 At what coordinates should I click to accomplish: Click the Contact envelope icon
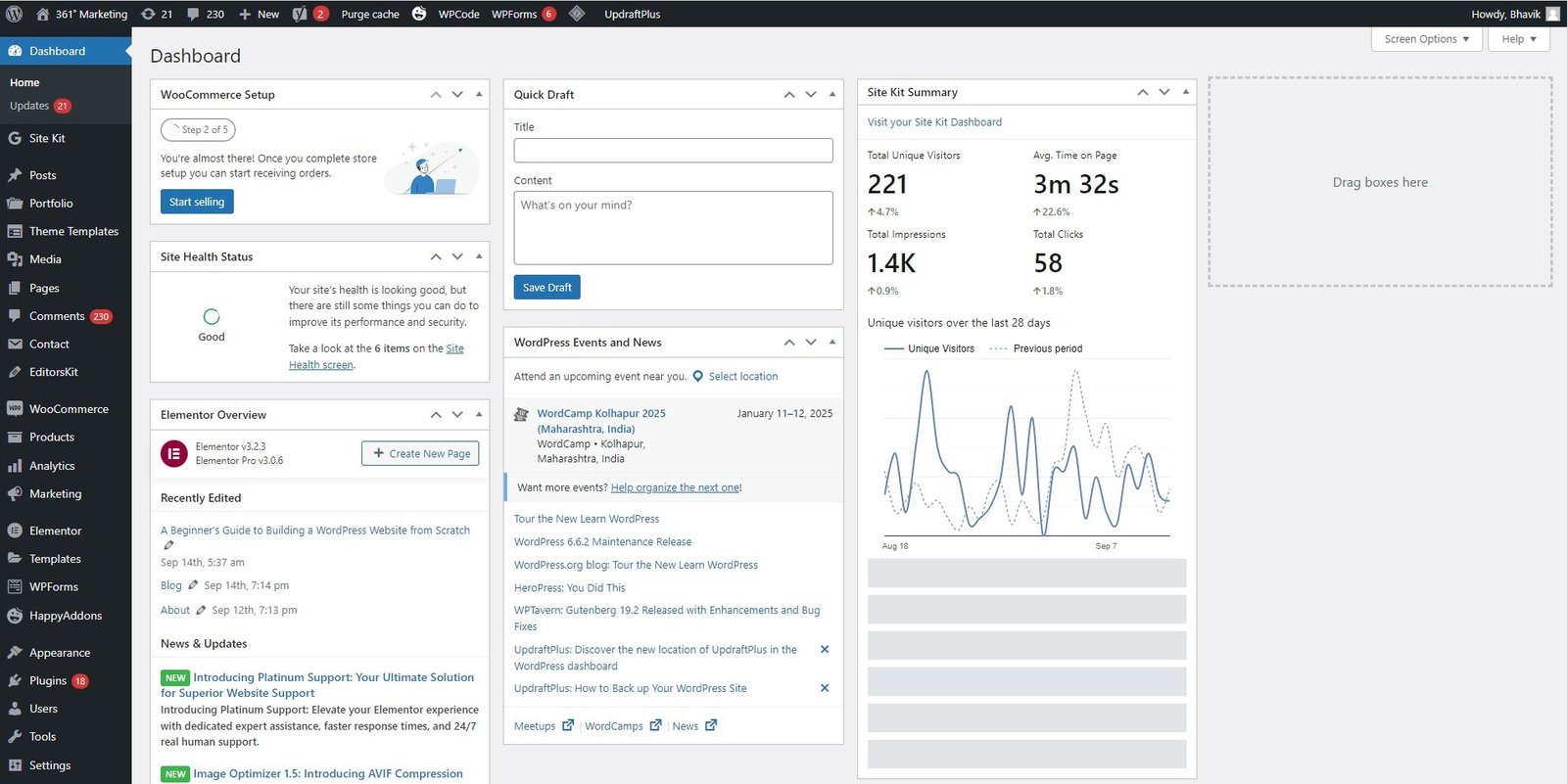coord(15,345)
